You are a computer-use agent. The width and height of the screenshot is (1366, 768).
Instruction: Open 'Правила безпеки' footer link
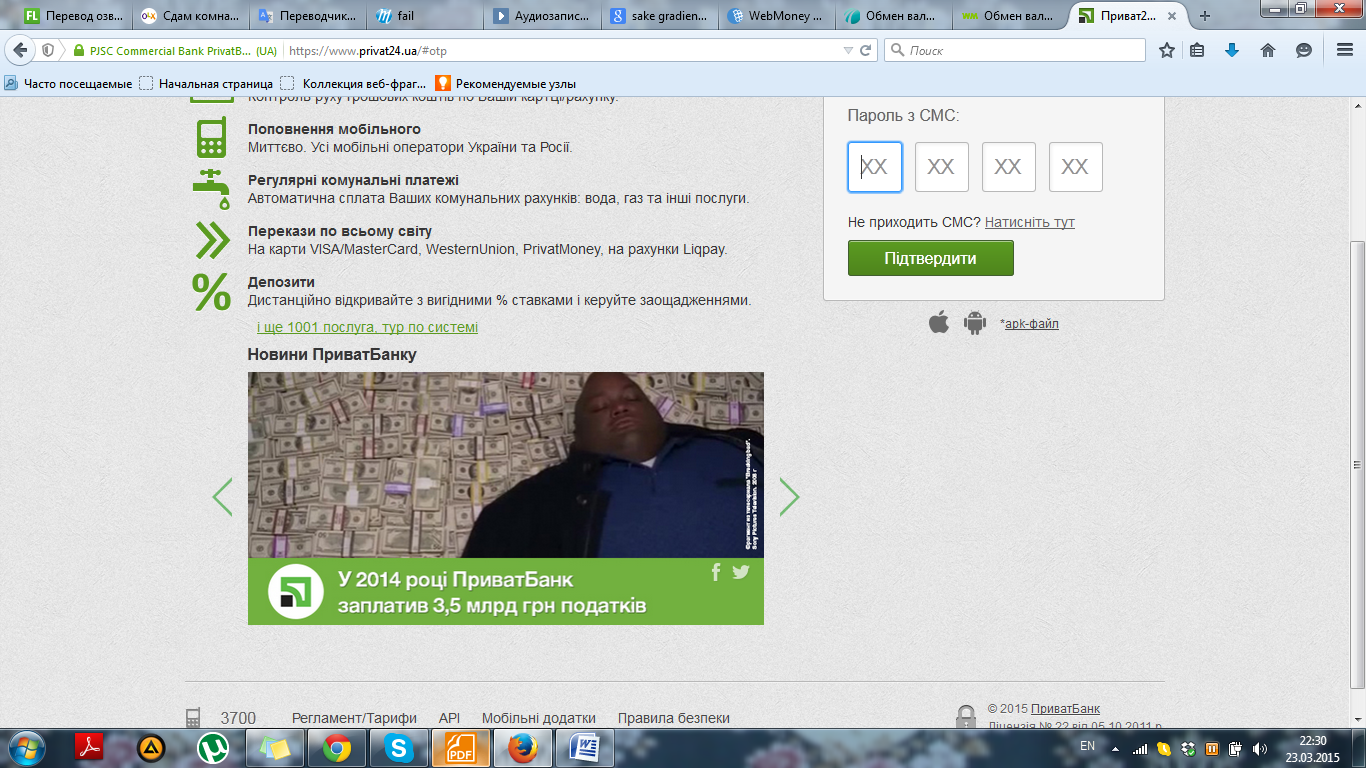(x=673, y=718)
